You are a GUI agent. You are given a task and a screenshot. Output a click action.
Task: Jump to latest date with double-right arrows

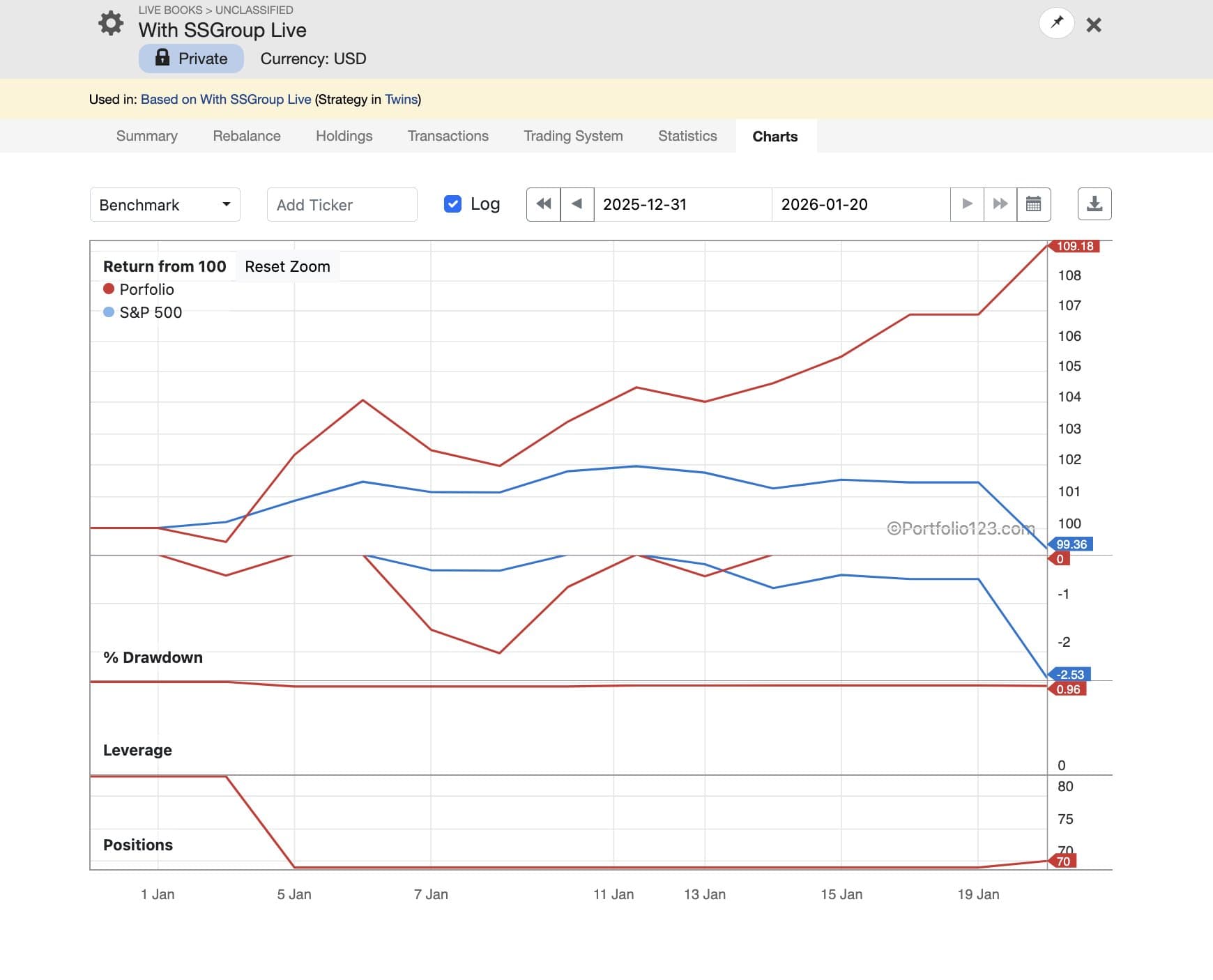(1000, 204)
